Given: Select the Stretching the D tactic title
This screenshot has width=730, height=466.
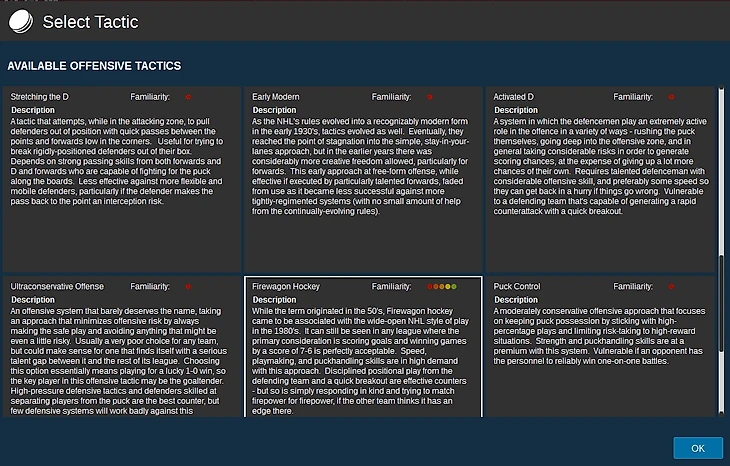Looking at the screenshot, I should pyautogui.click(x=40, y=97).
